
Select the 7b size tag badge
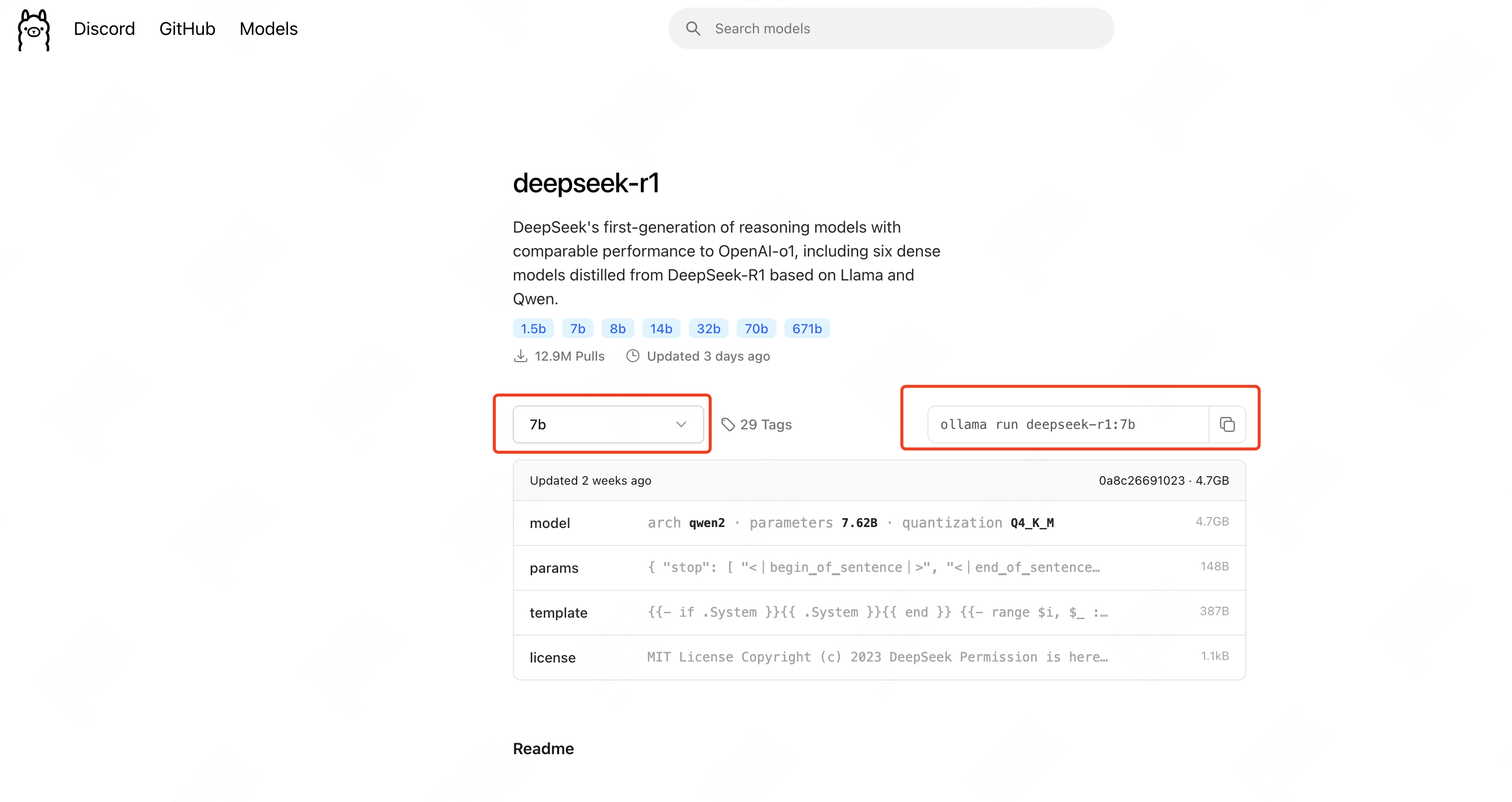pyautogui.click(x=578, y=329)
